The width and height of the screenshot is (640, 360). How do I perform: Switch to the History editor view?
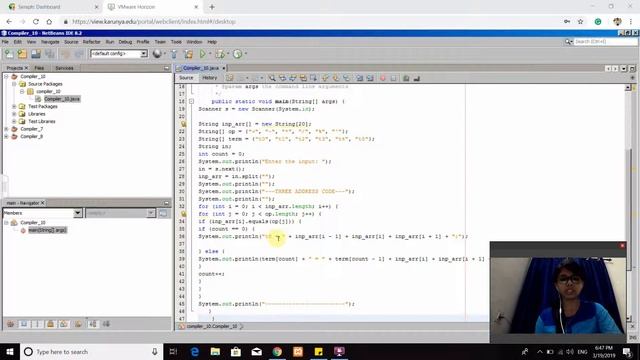point(210,78)
